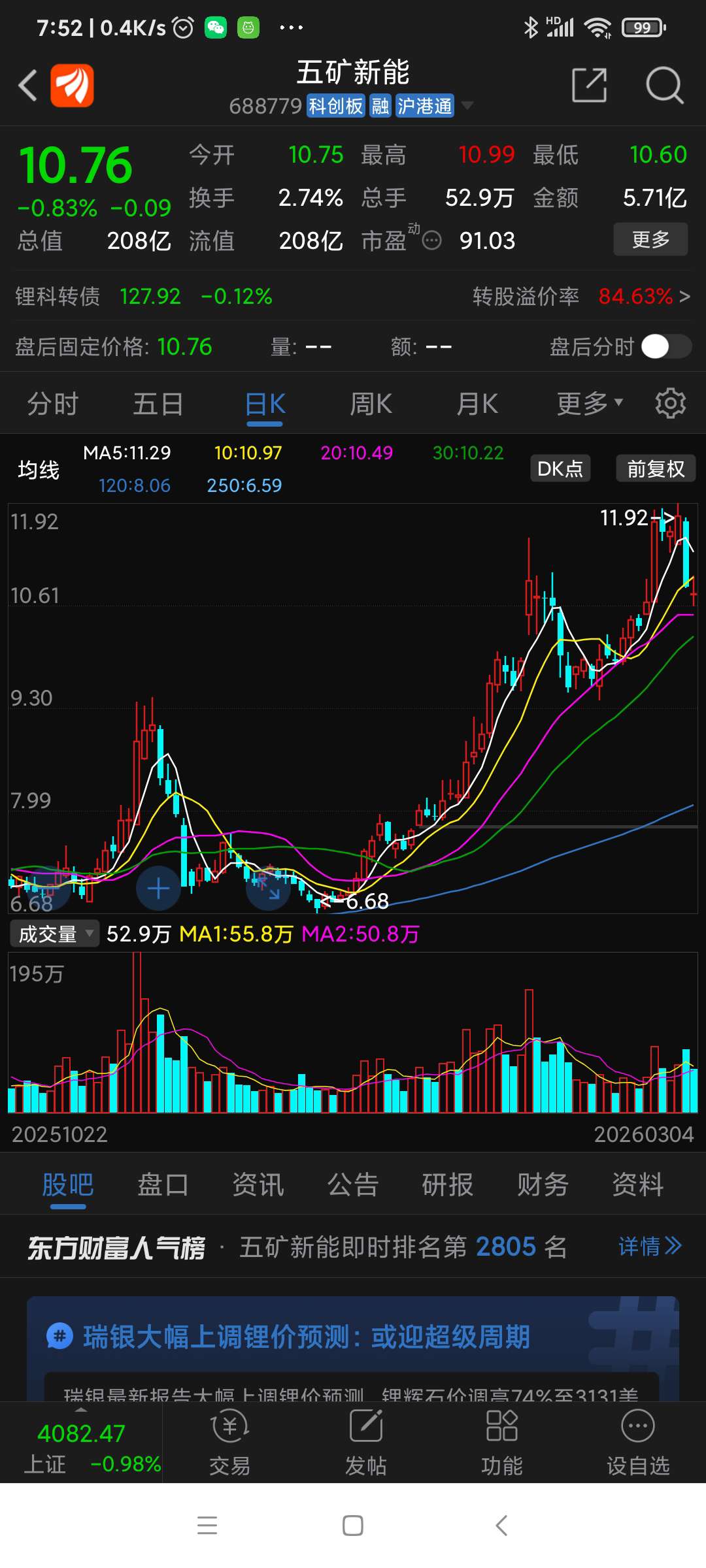Open the 发帖 post icon

tap(366, 1443)
